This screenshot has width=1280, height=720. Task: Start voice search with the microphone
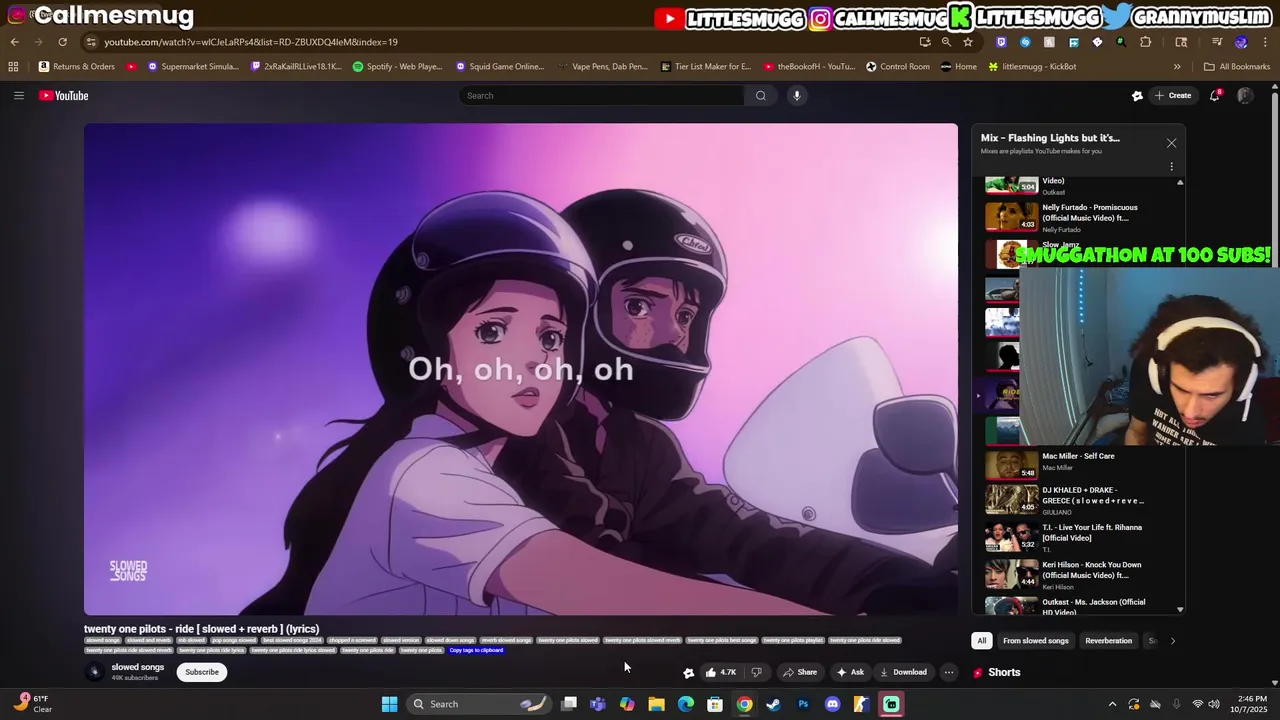[797, 96]
